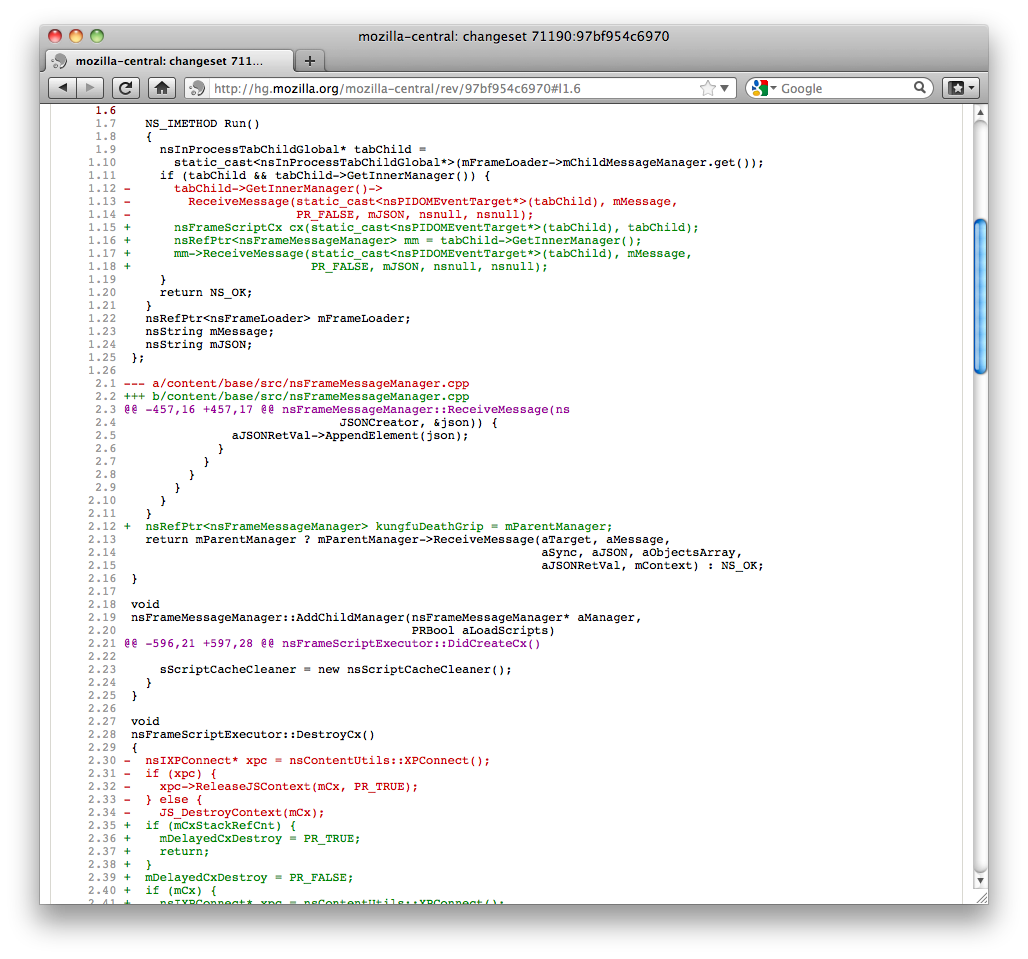Screen dimensions: 1028x959
Task: Click added line 'mDelayedCxDestroy = PR_FALSE;'
Action: 249,877
